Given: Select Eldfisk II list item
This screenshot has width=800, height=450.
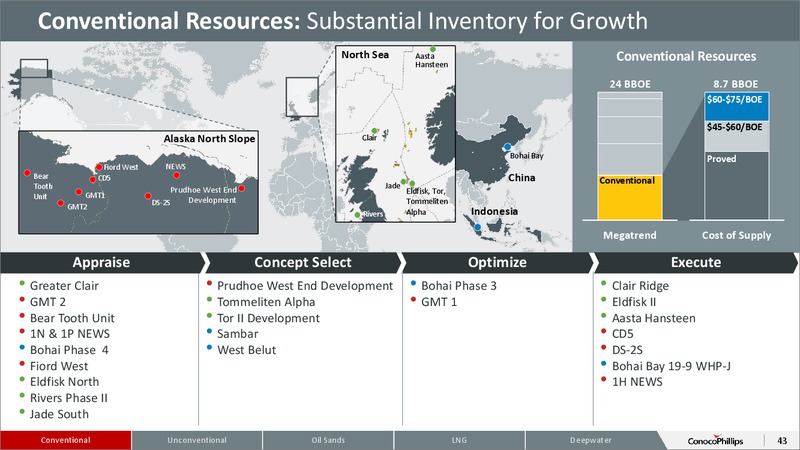Looking at the screenshot, I should tap(634, 302).
